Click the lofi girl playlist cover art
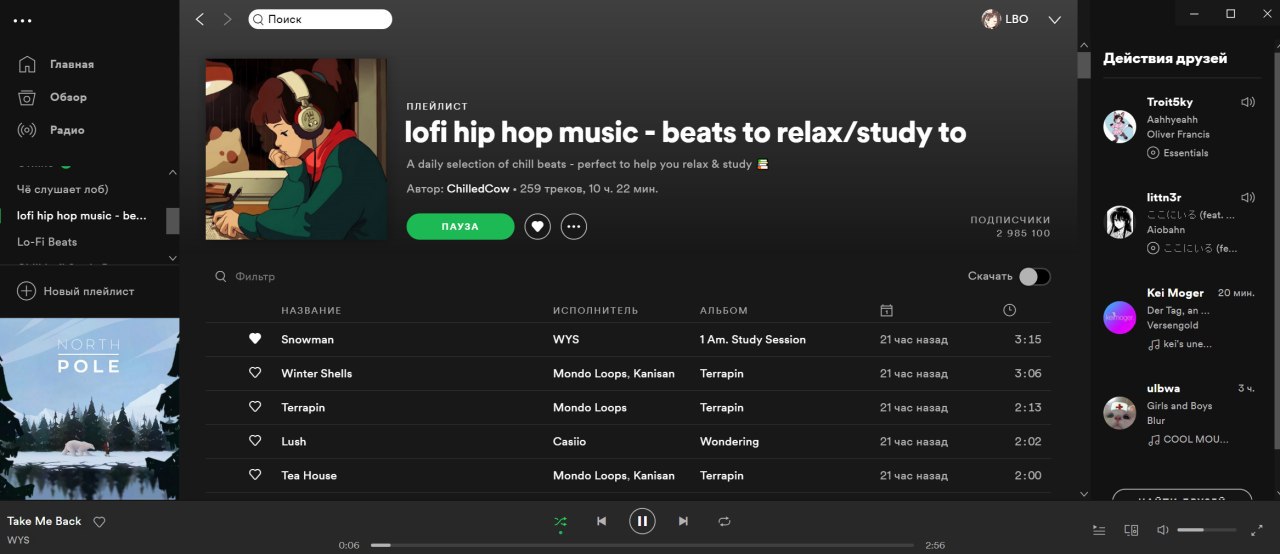The width and height of the screenshot is (1280, 554). click(x=297, y=149)
